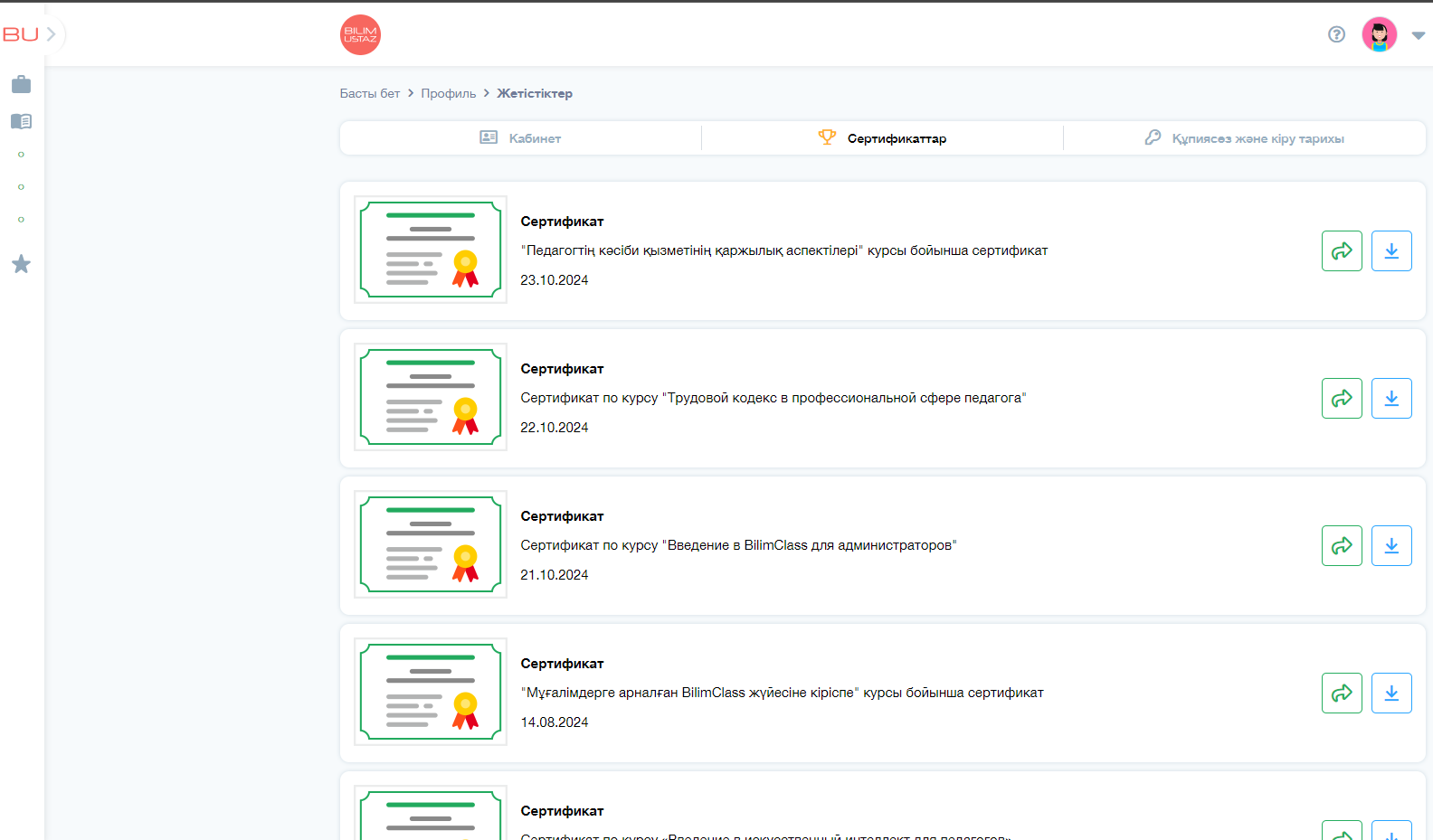Switch to the Кабинет tab
Viewport: 1433px width, 840px height.
point(520,137)
